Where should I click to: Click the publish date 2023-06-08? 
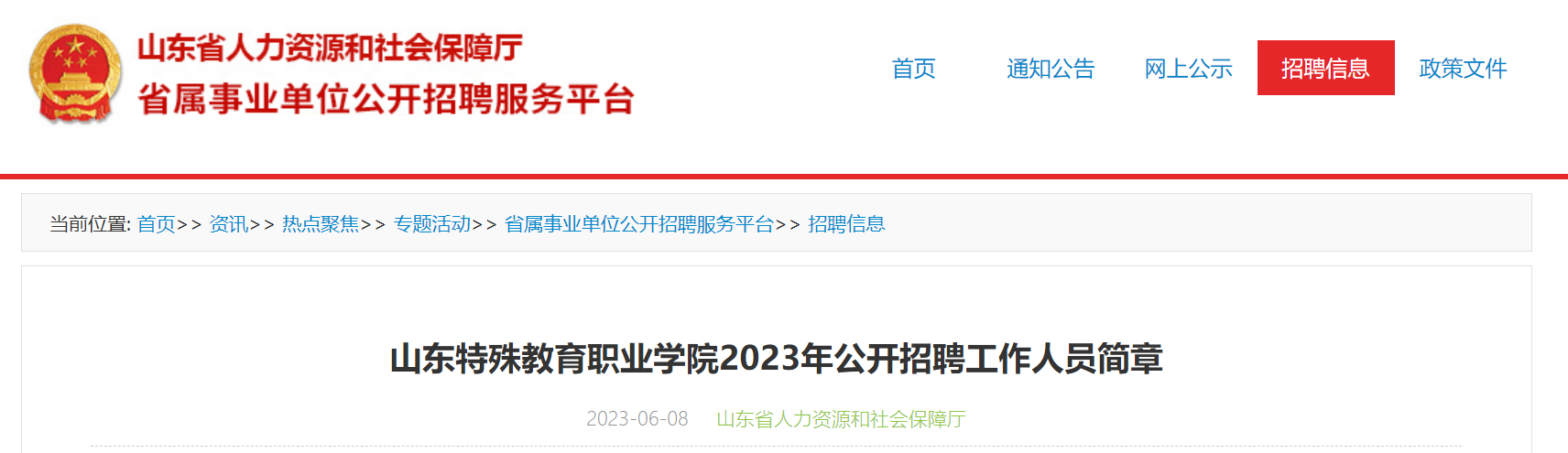tap(637, 419)
